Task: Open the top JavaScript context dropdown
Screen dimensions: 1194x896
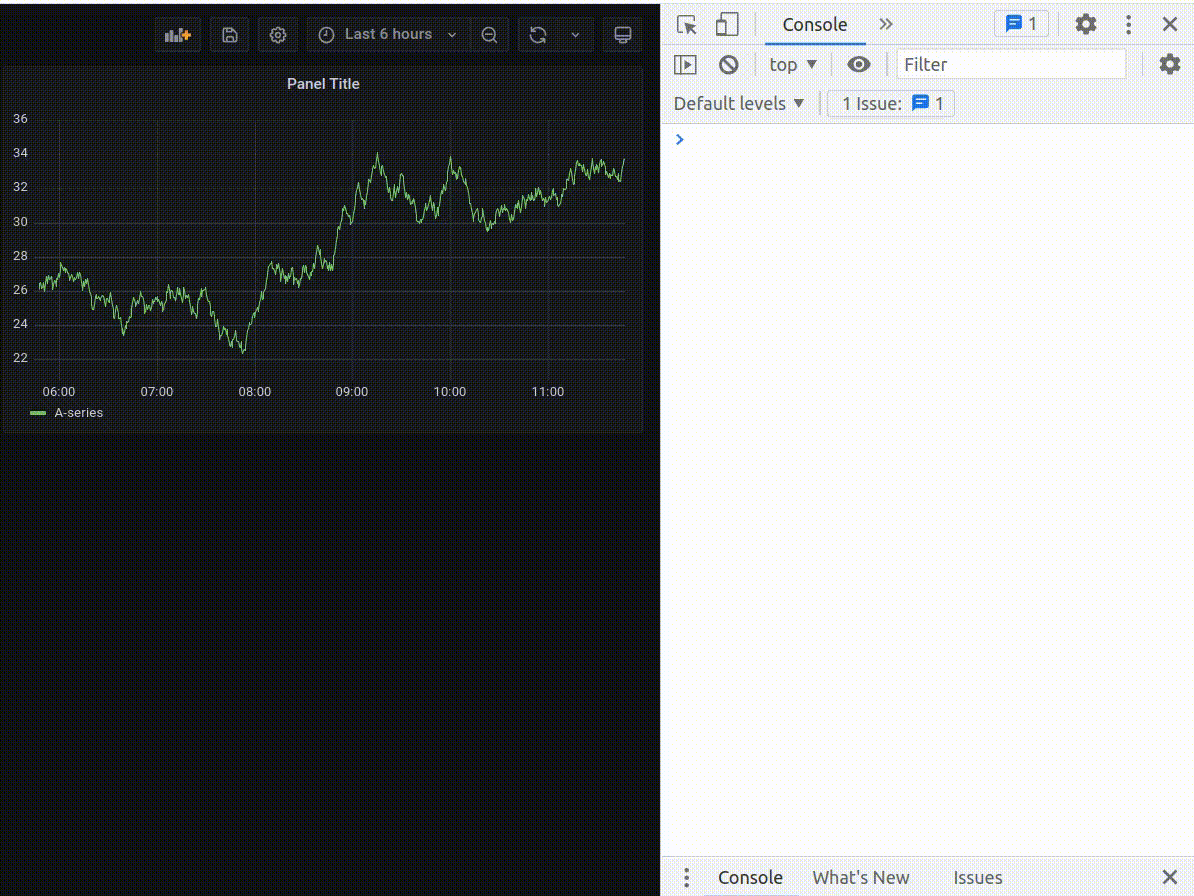Action: tap(793, 65)
